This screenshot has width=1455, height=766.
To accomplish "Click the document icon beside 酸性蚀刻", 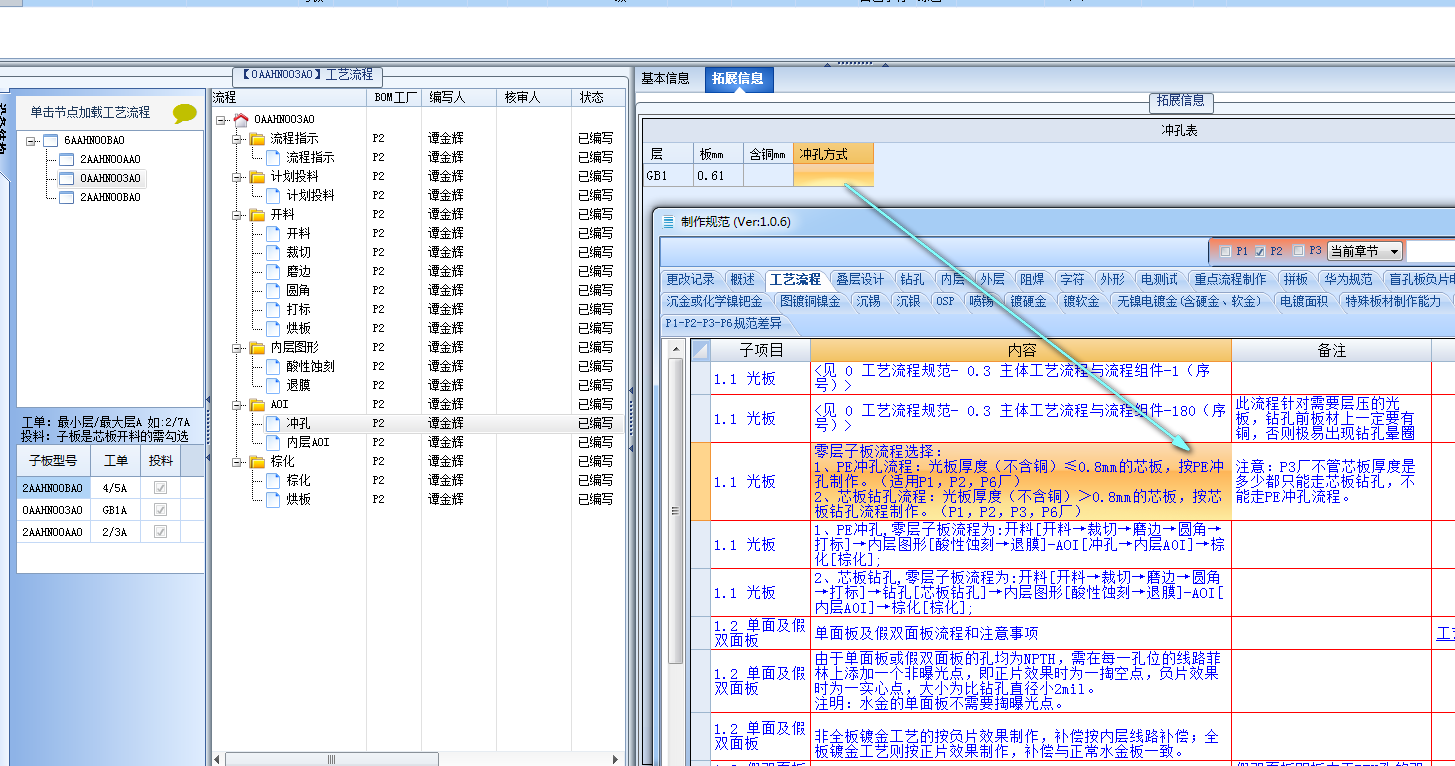I will coord(273,366).
